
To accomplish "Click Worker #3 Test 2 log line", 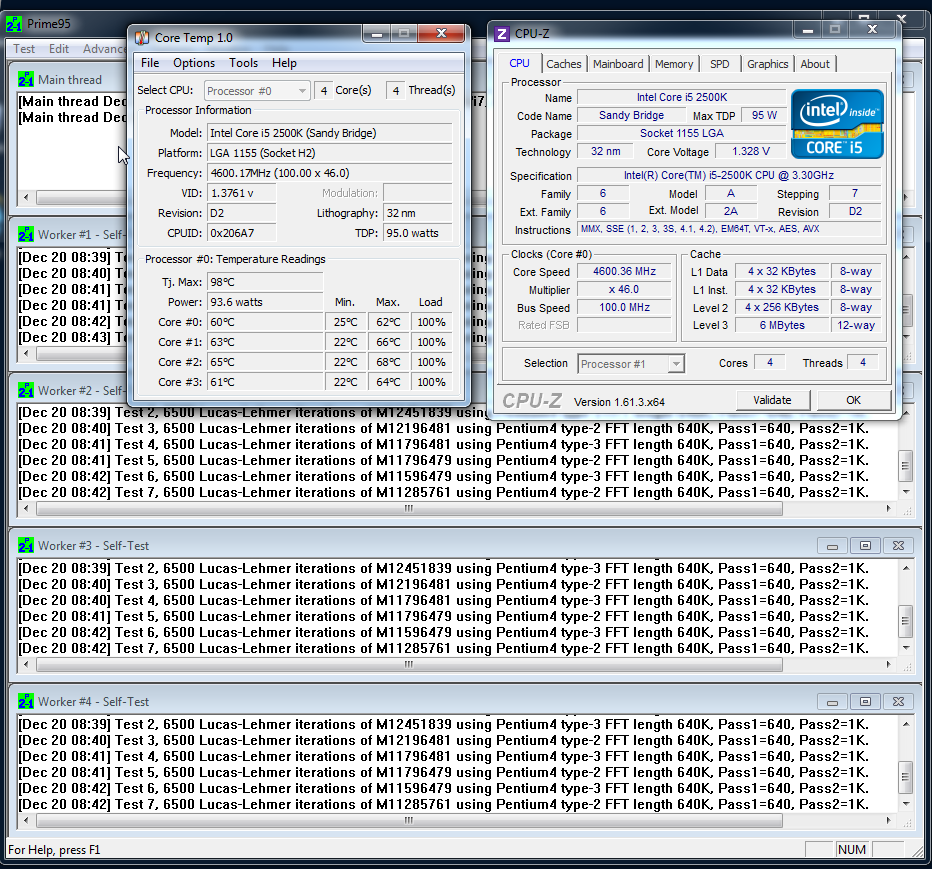I will tap(443, 568).
